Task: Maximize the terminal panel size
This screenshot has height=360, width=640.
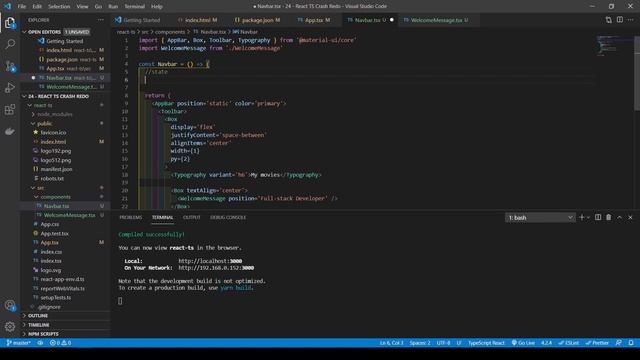Action: coord(620,218)
